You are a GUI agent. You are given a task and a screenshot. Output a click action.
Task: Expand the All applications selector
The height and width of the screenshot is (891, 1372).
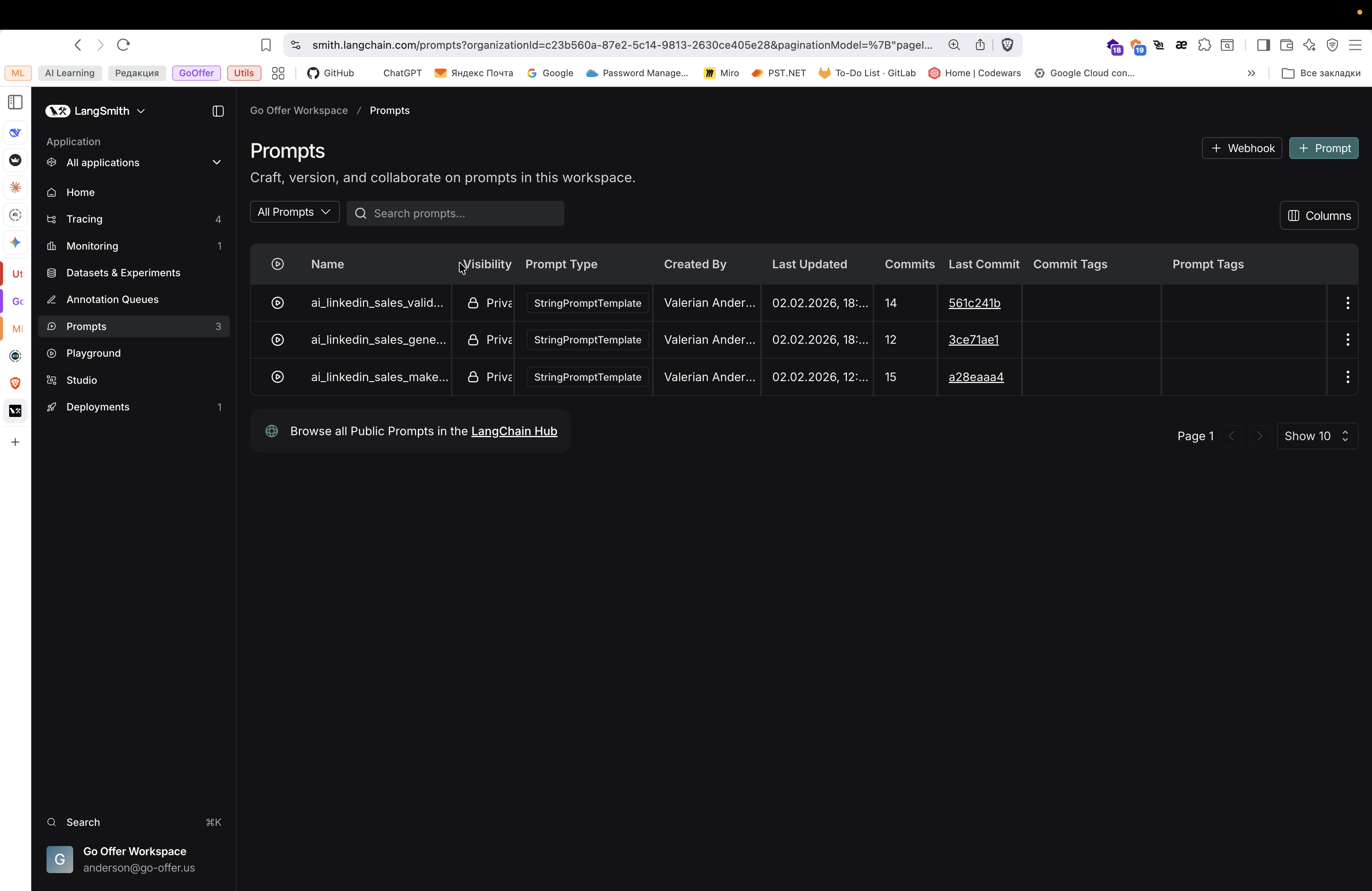134,162
